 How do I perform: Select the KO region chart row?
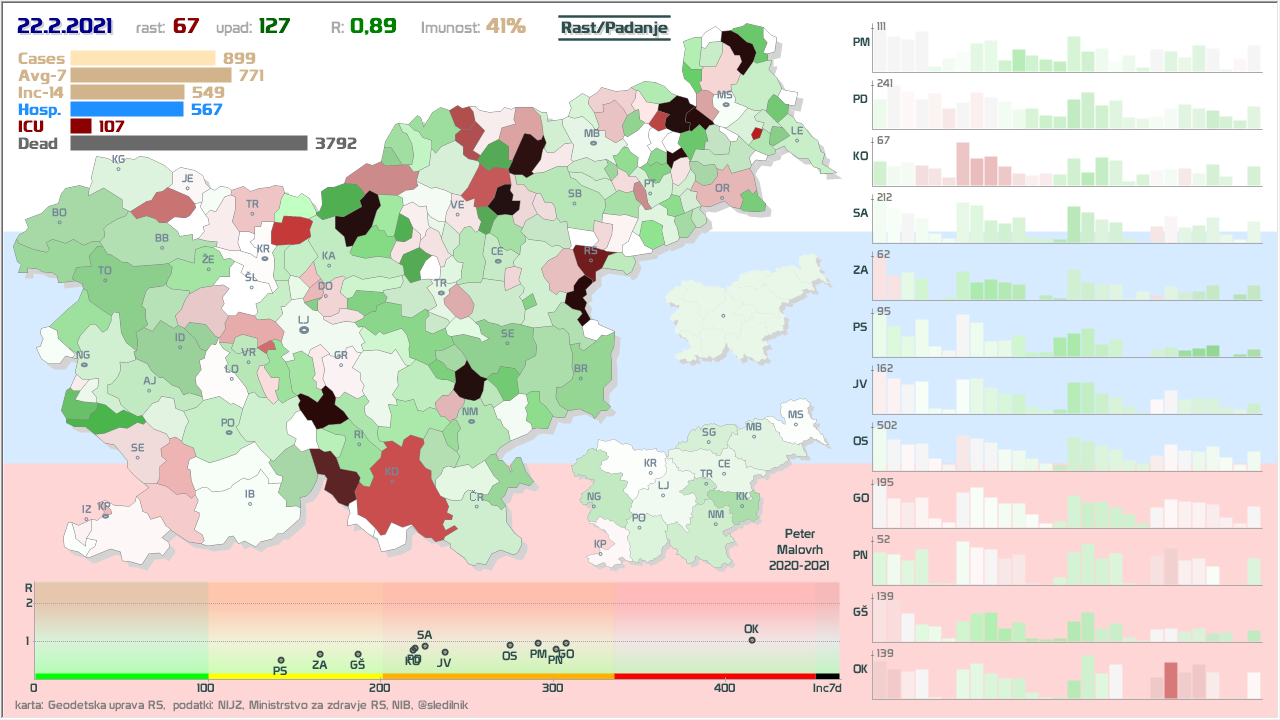click(1066, 160)
